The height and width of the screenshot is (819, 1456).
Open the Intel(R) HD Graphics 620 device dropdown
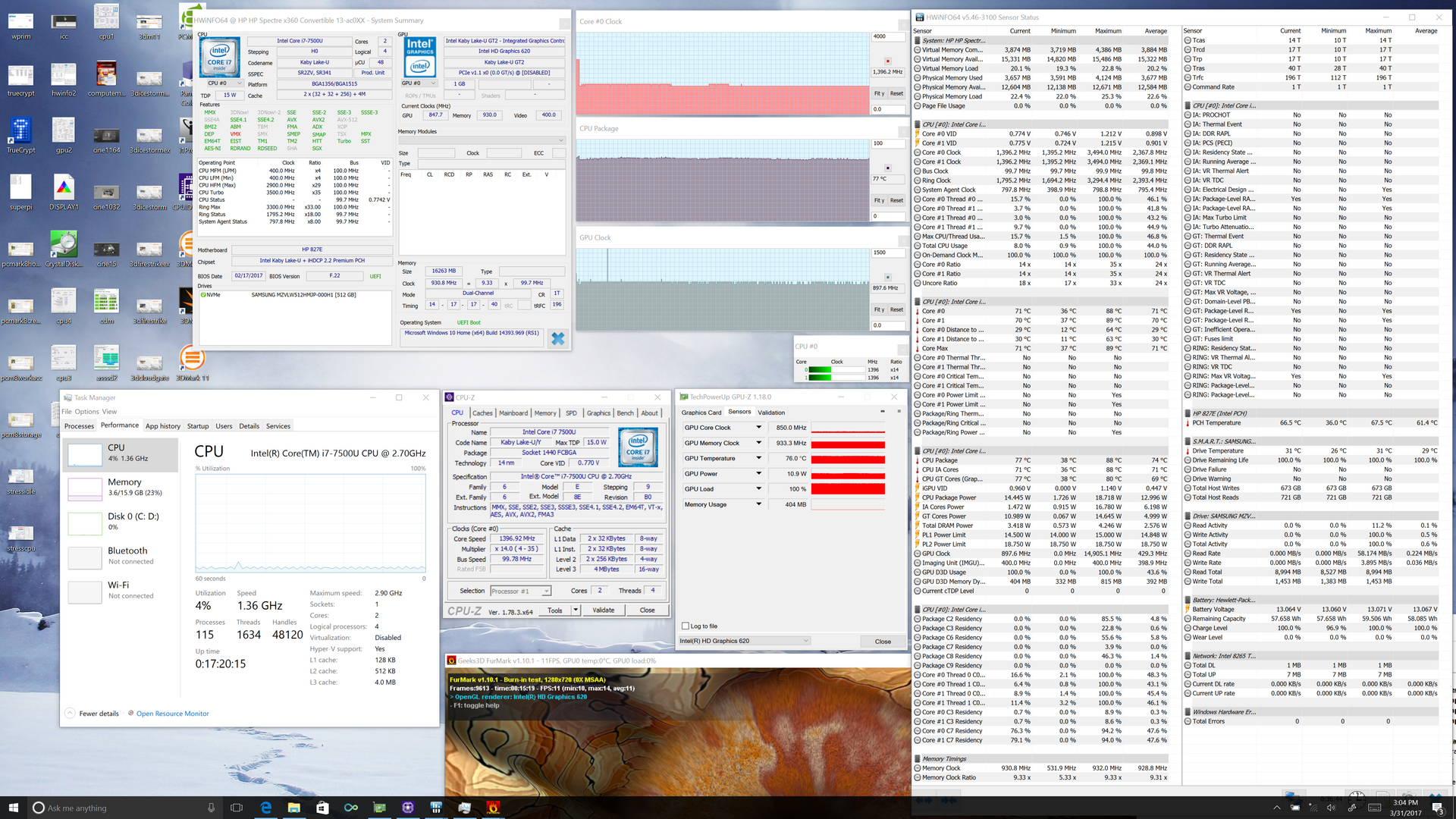point(805,641)
